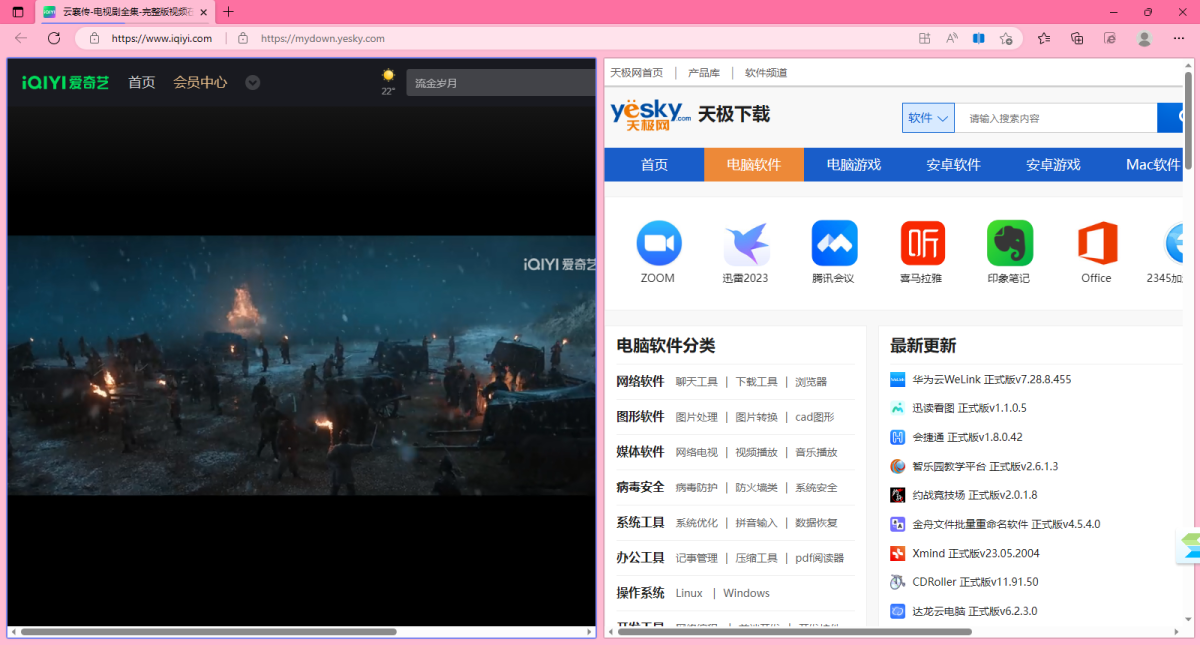Screen dimensions: 1200x645
Task: Switch to the 电脑游戏 tab
Action: 853,165
